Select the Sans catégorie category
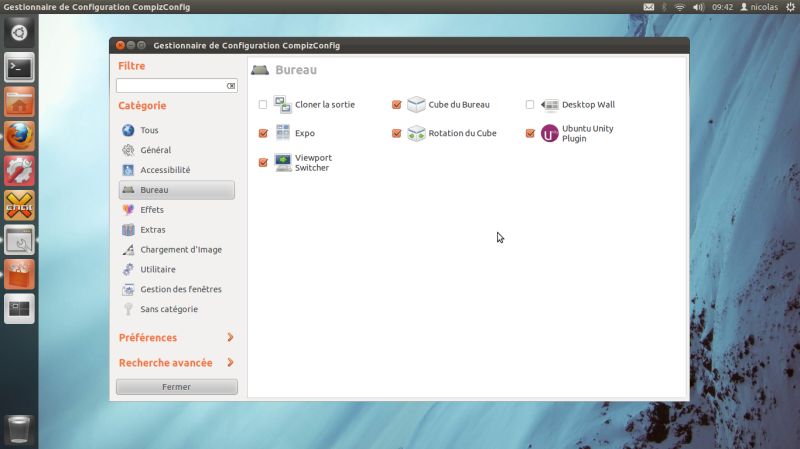The height and width of the screenshot is (449, 800). click(177, 309)
